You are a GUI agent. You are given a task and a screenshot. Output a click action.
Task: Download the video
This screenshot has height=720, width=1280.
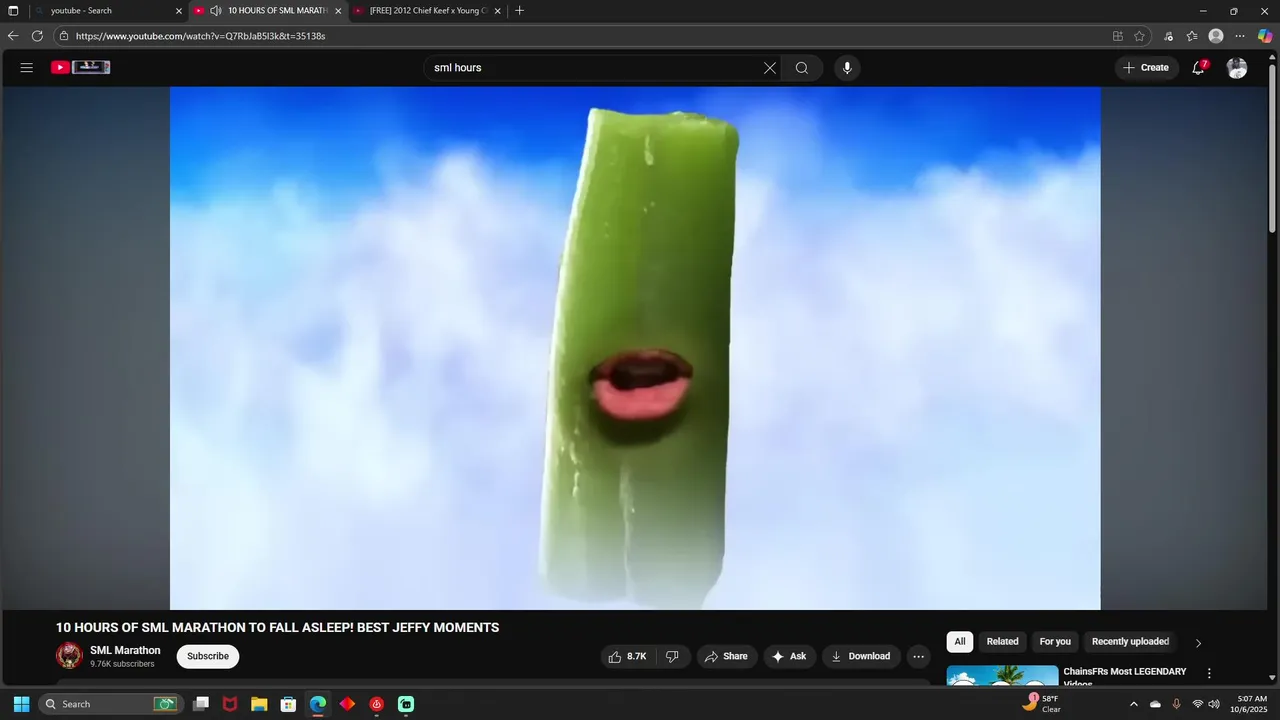(x=861, y=656)
